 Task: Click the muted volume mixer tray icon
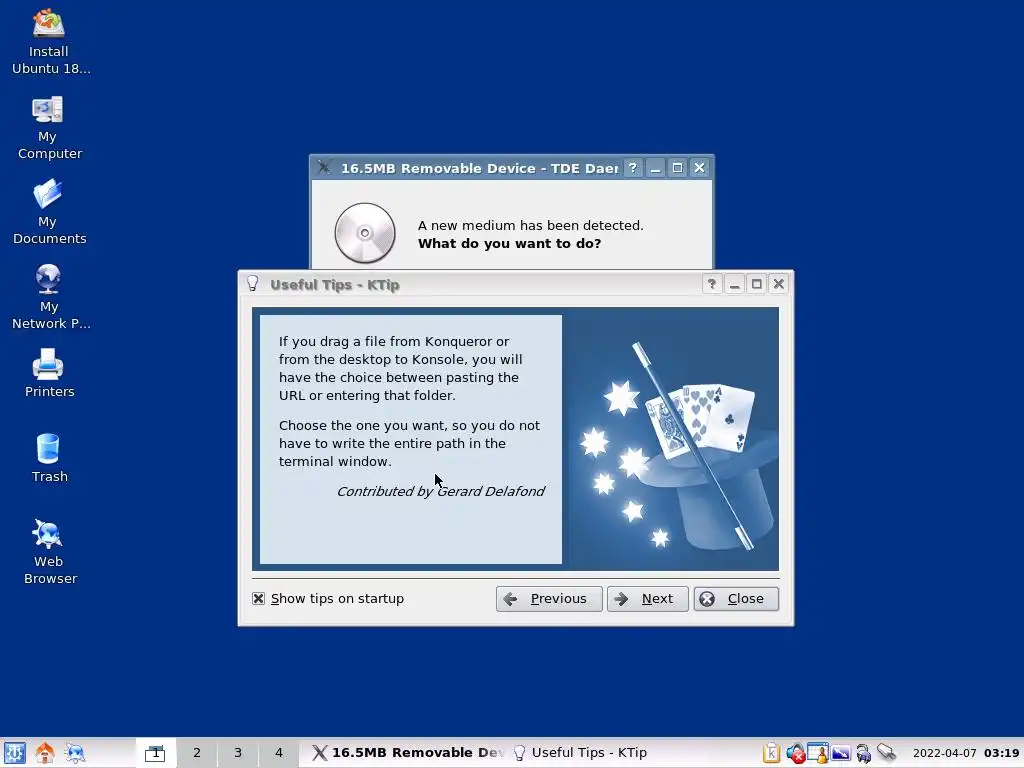(795, 753)
